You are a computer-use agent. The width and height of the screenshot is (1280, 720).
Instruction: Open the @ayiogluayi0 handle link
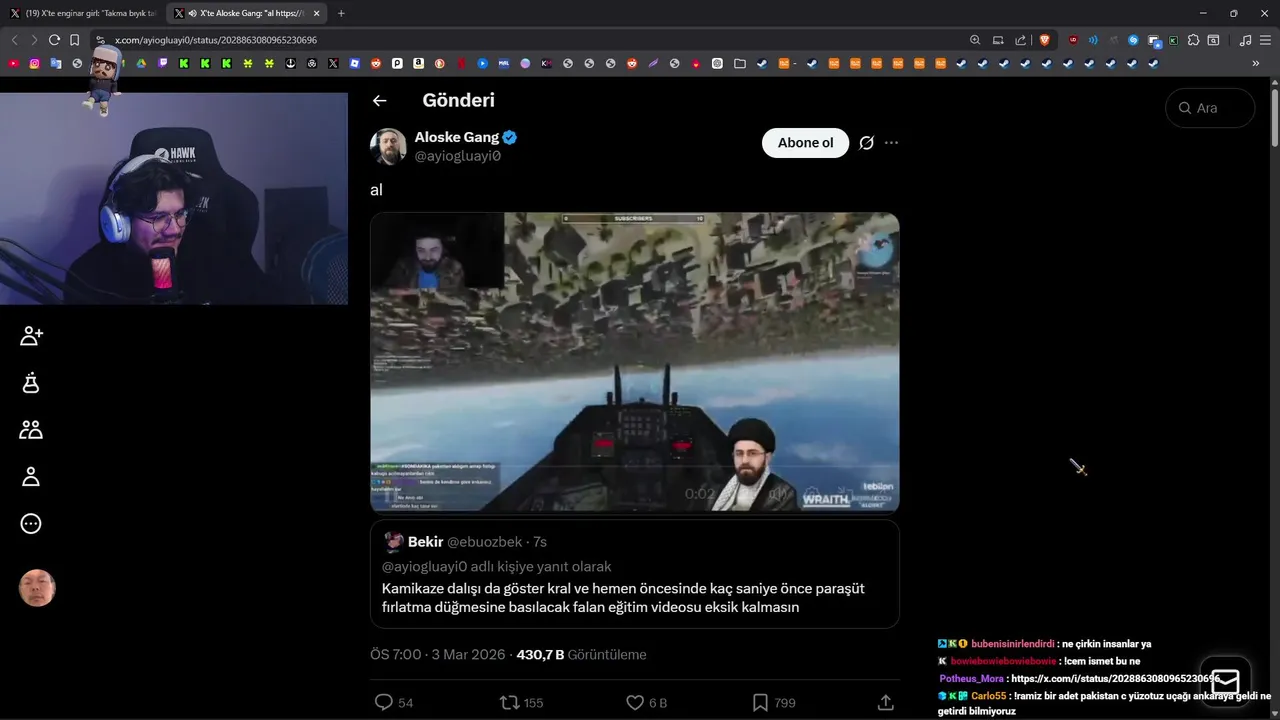pos(457,156)
